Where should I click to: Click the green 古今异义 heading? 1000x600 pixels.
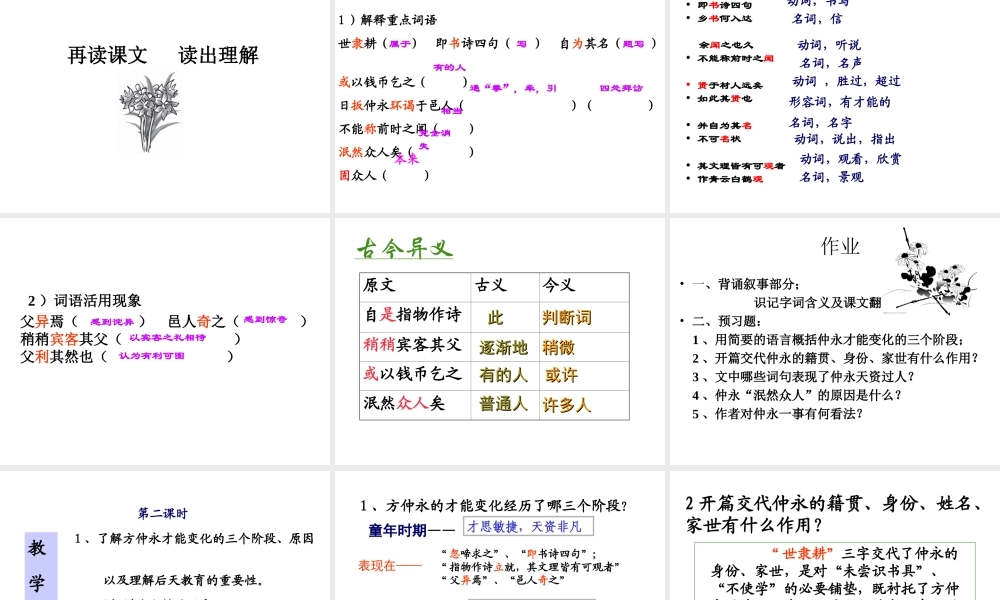pyautogui.click(x=405, y=248)
